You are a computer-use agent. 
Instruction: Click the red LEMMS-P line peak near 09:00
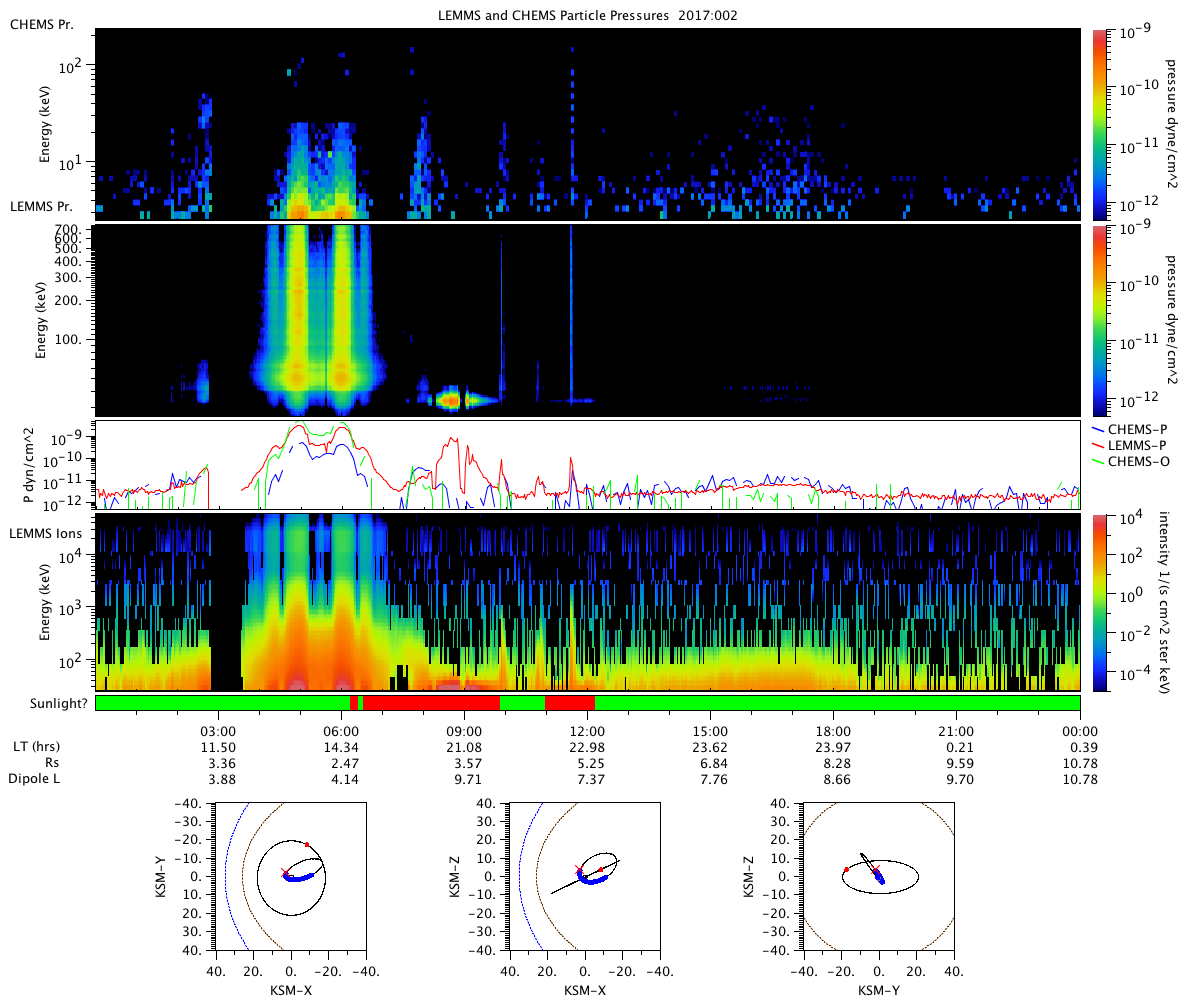452,441
